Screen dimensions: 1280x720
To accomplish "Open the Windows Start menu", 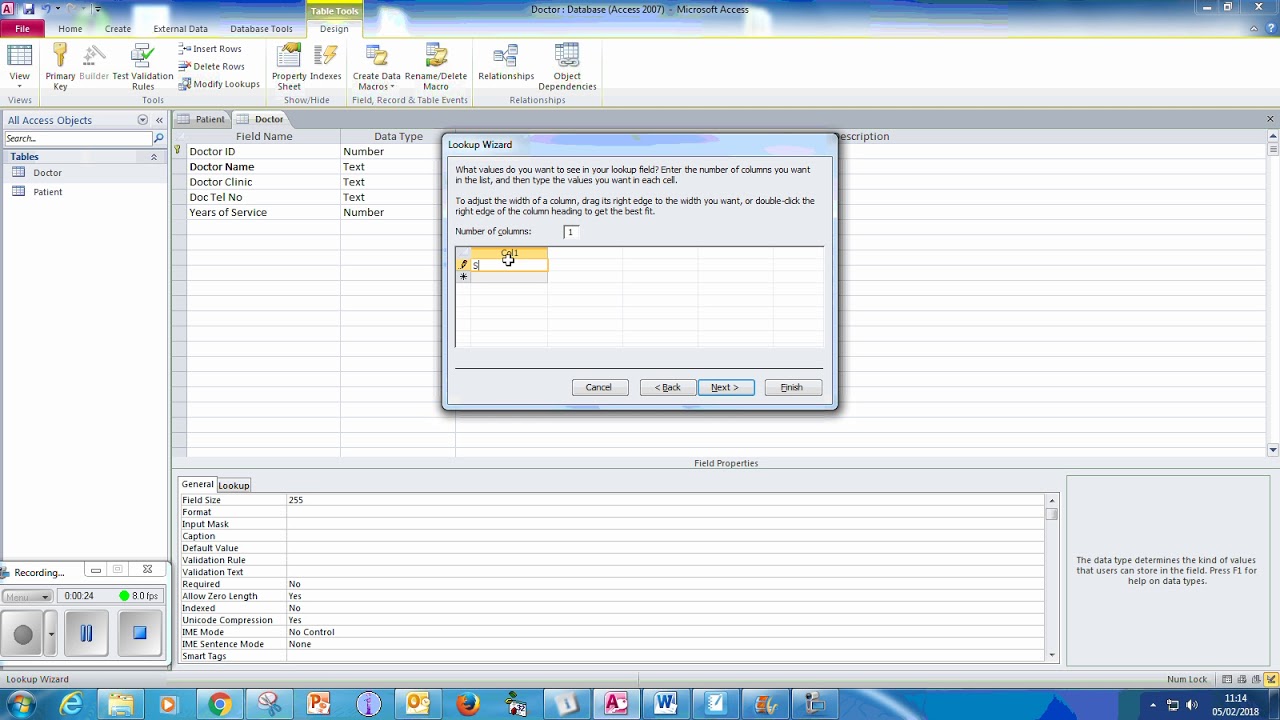I will pyautogui.click(x=21, y=704).
